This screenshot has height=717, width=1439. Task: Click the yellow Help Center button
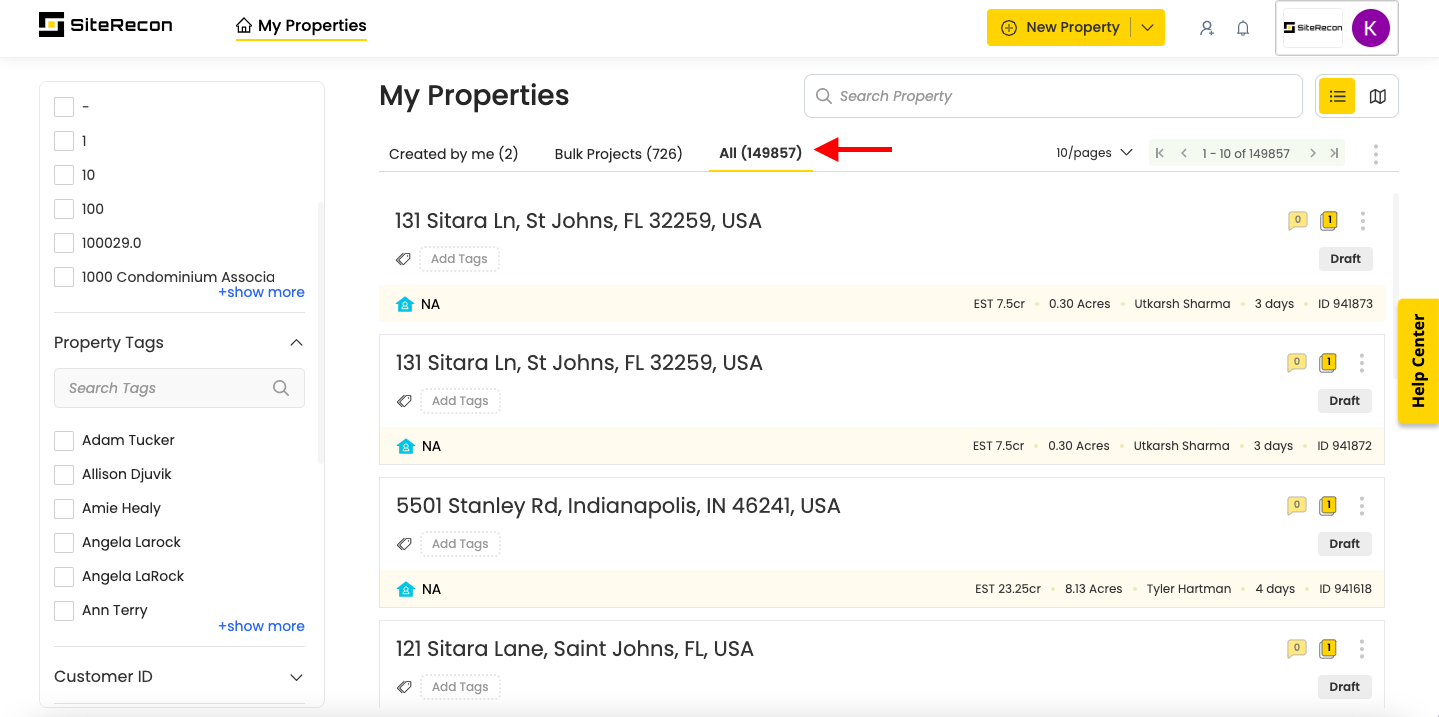point(1418,361)
